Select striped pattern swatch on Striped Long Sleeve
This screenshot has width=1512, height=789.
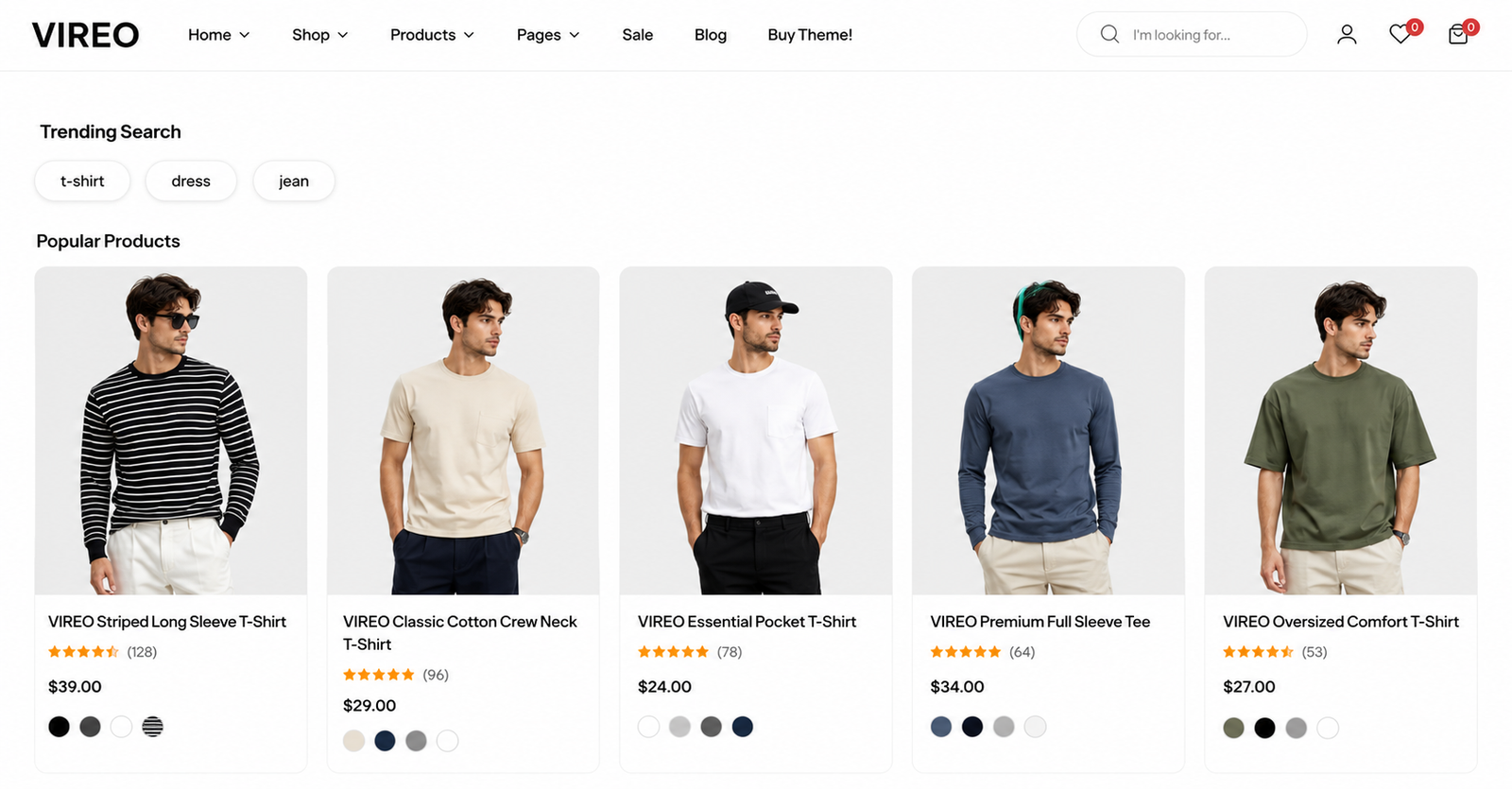point(152,727)
